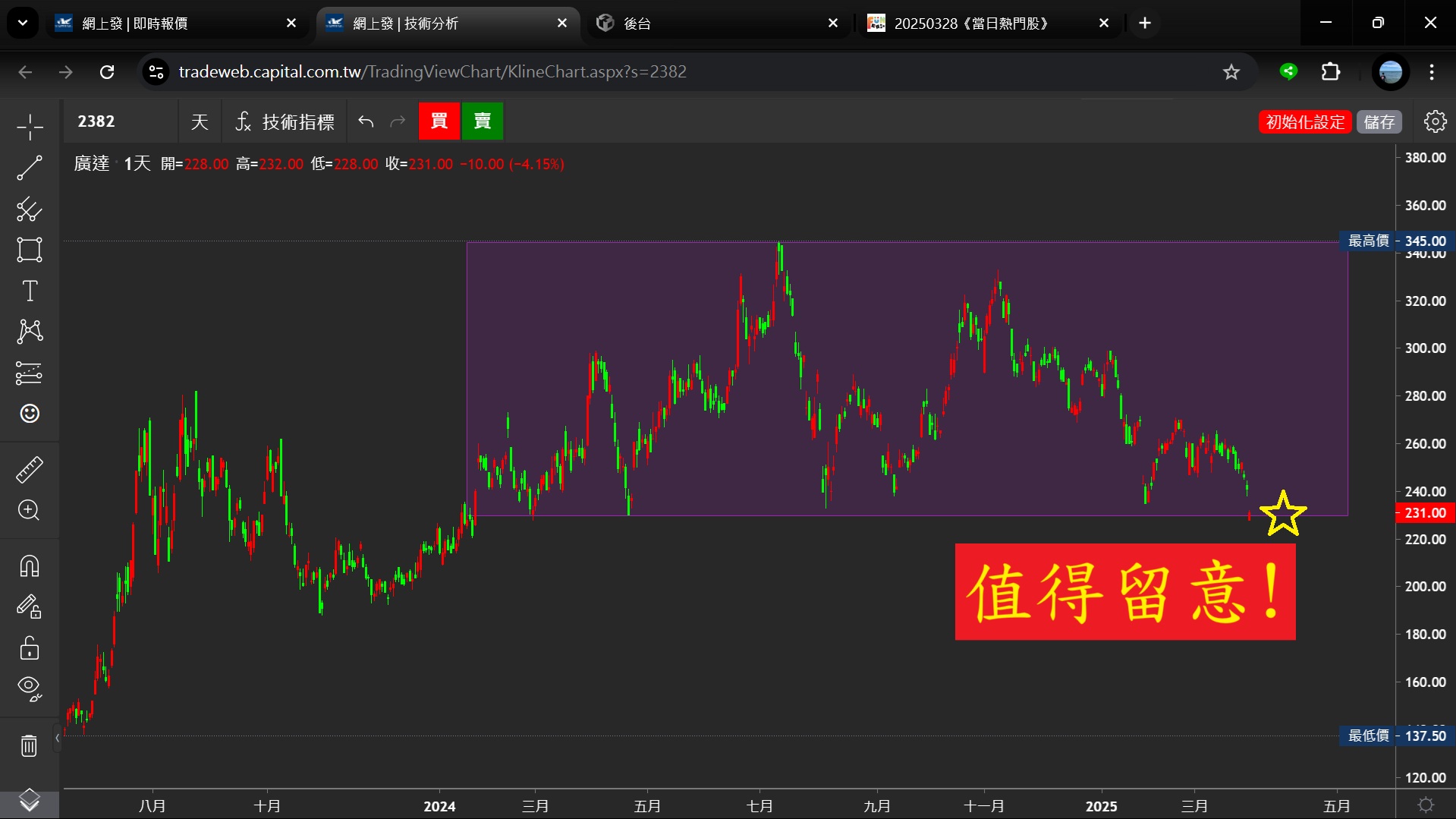Expand the browser tab search dropdown
This screenshot has width=1456, height=819.
click(23, 23)
